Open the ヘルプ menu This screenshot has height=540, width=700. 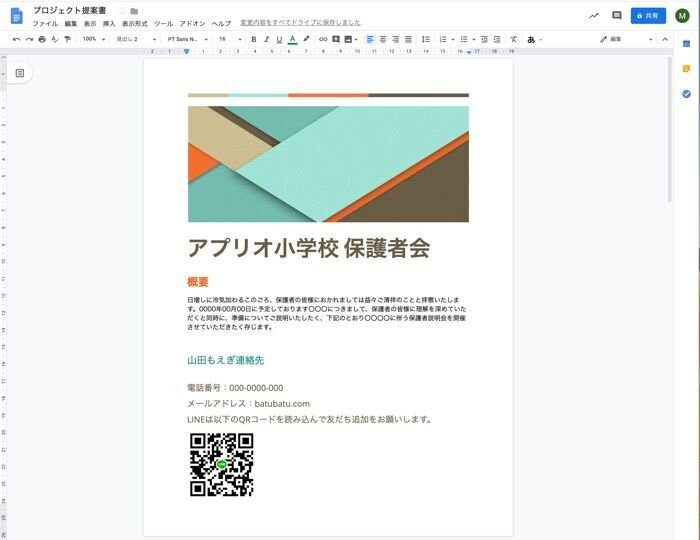(x=221, y=23)
